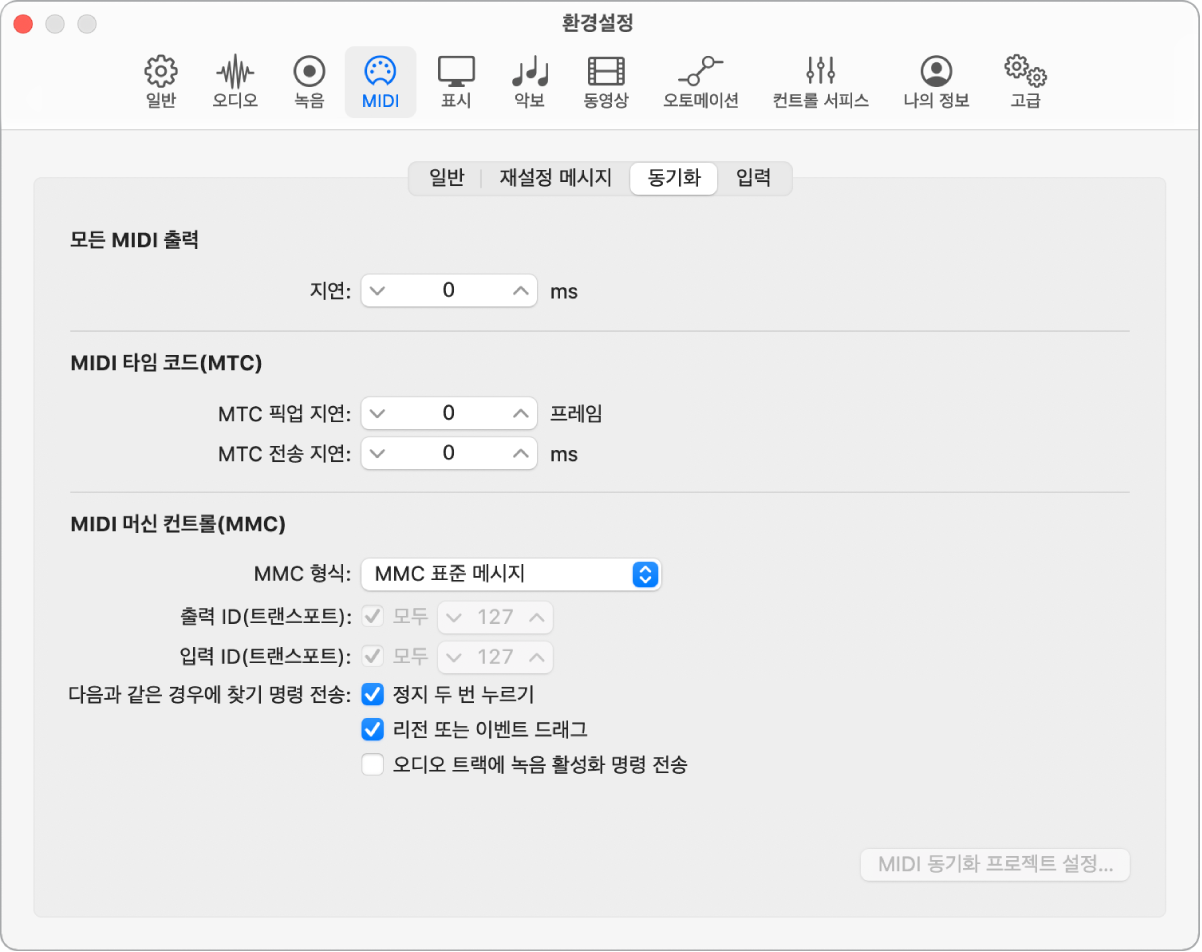1202x952 pixels.
Task: Decrease MTC 전송 지연 value
Action: point(377,453)
